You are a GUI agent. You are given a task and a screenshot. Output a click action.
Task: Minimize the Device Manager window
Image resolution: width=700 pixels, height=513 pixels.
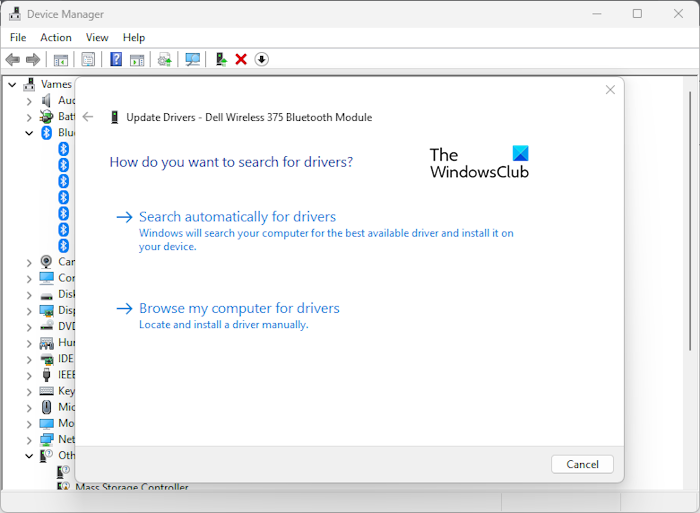(597, 14)
